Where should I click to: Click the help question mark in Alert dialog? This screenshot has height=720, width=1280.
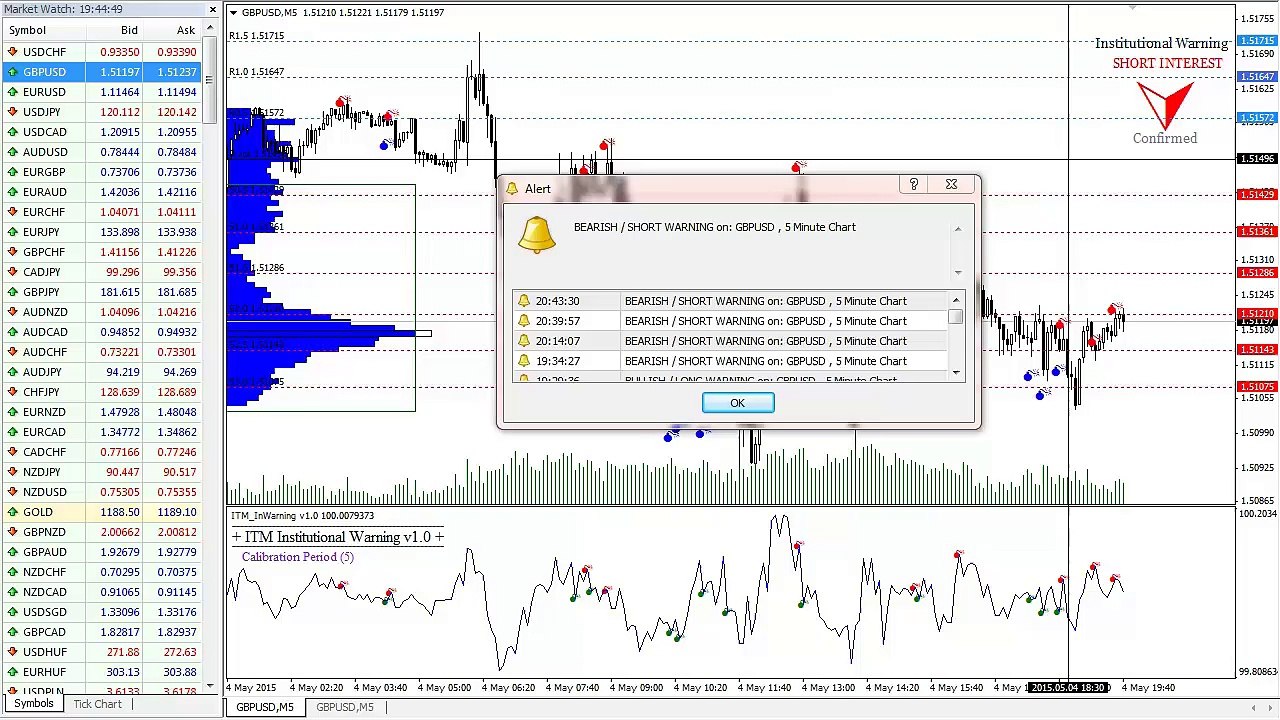(913, 185)
